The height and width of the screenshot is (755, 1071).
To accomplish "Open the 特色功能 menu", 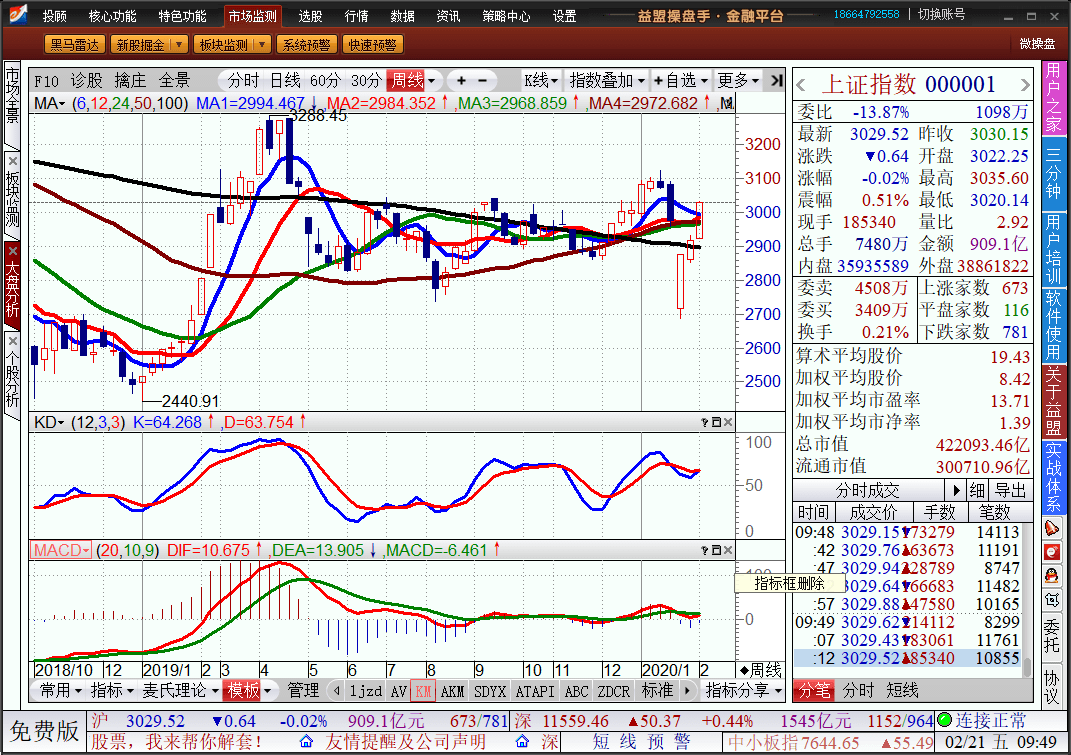I will [x=182, y=16].
